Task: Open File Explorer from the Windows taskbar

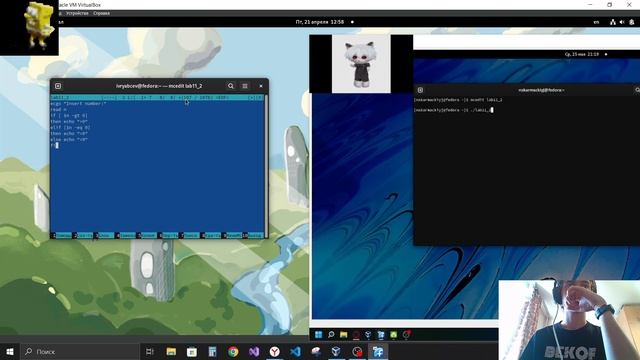Action: pos(171,351)
